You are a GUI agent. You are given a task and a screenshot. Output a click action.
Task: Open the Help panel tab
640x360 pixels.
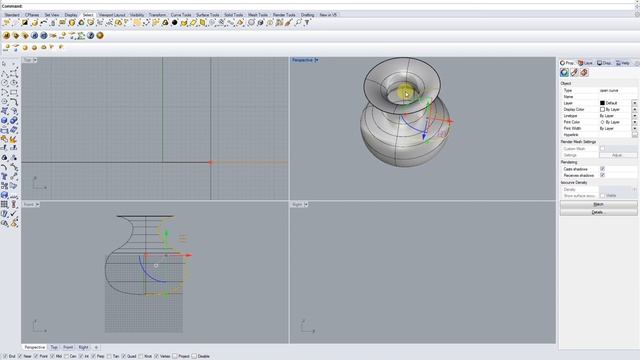coord(623,63)
